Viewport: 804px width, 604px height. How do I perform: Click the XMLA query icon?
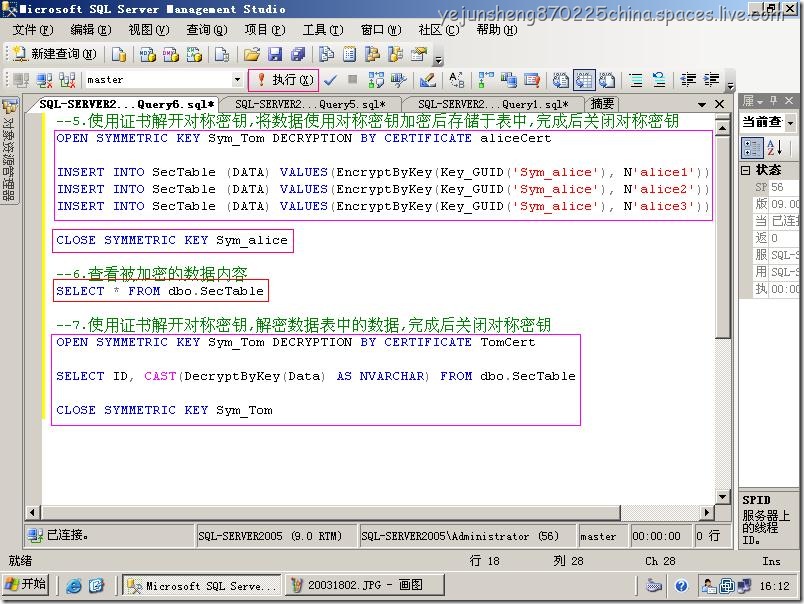click(x=194, y=54)
